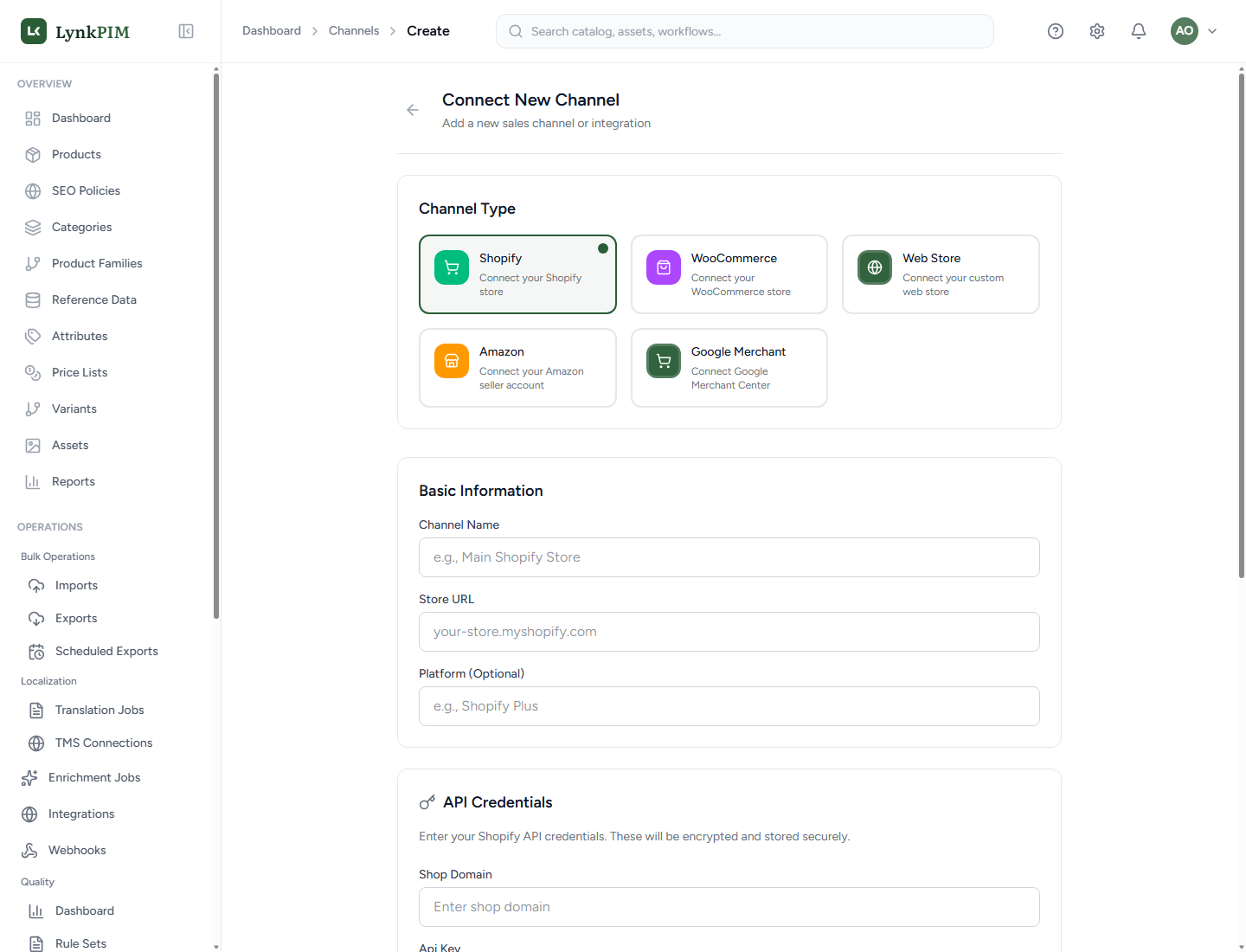The width and height of the screenshot is (1246, 952).
Task: Click the Google Merchant cart icon
Action: 664,361
